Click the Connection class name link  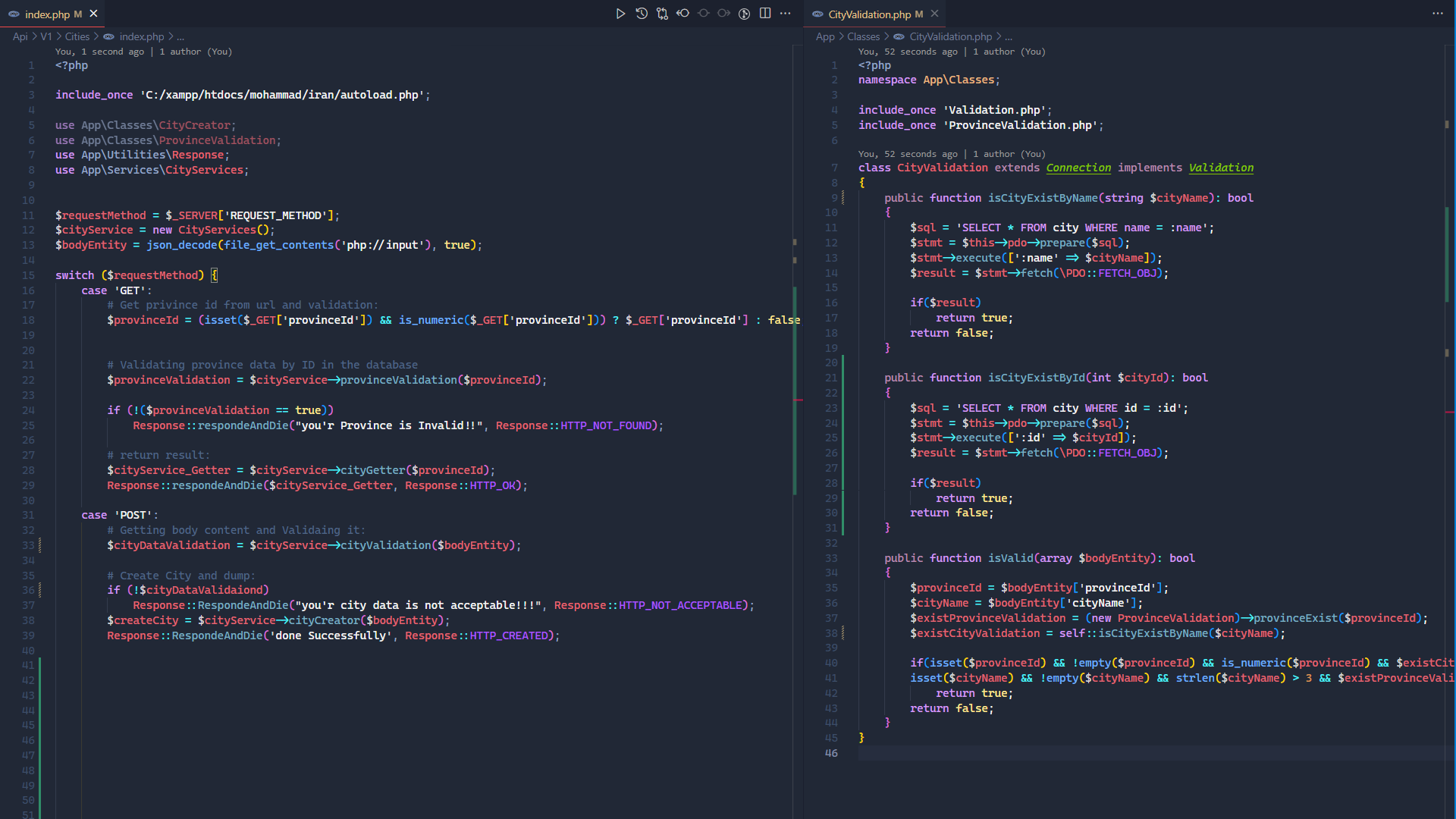tap(1078, 168)
